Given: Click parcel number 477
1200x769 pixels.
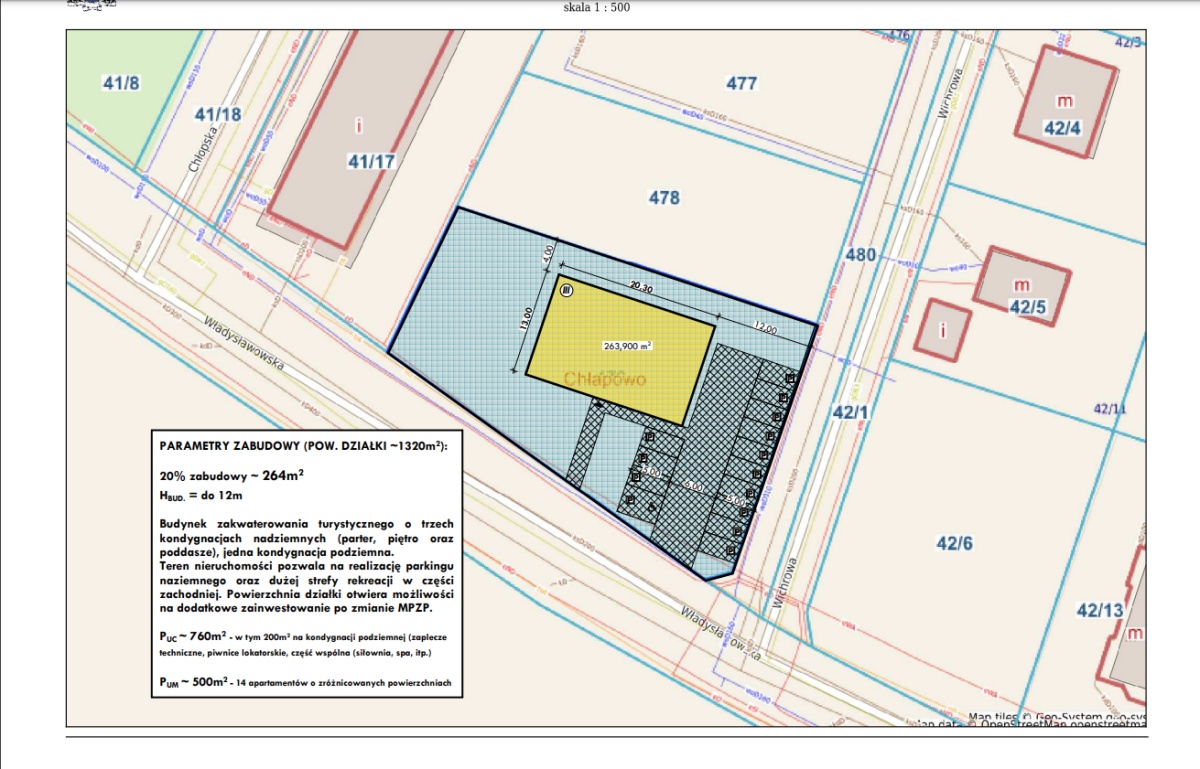Looking at the screenshot, I should [x=742, y=83].
